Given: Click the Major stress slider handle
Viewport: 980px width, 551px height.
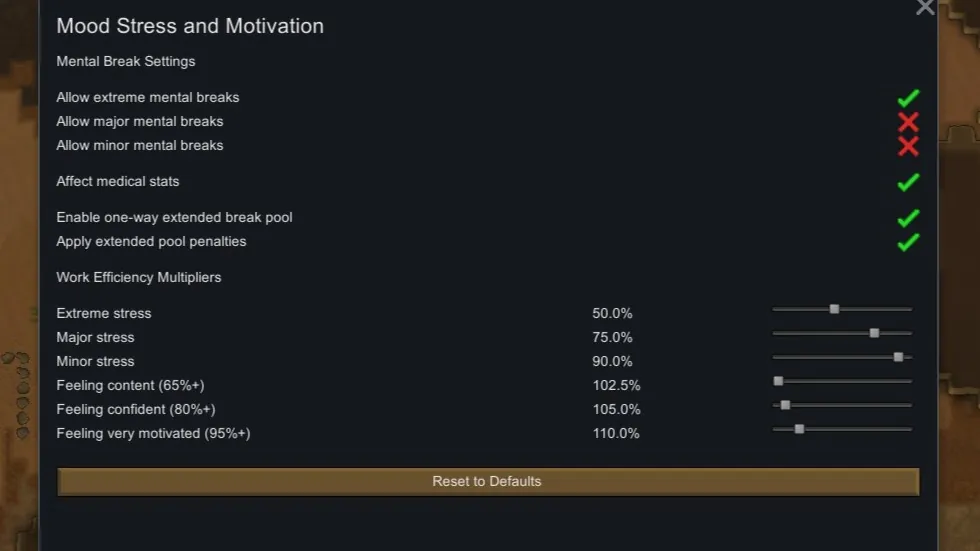Looking at the screenshot, I should click(x=874, y=333).
